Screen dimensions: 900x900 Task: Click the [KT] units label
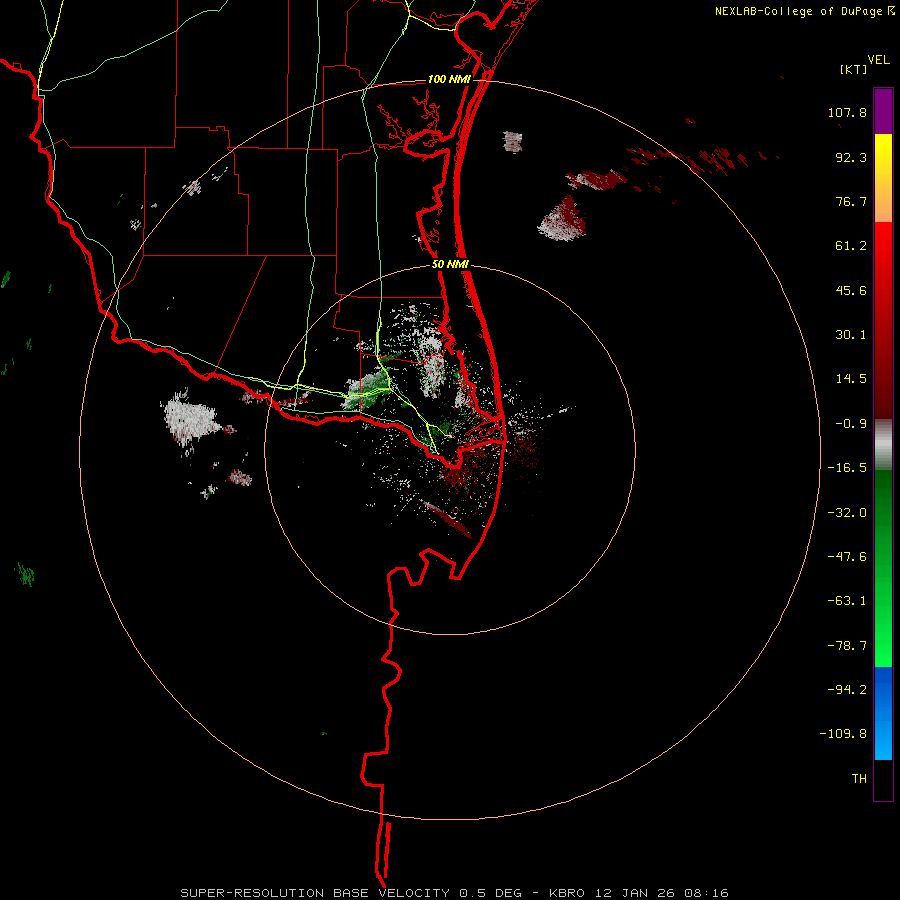pos(853,69)
